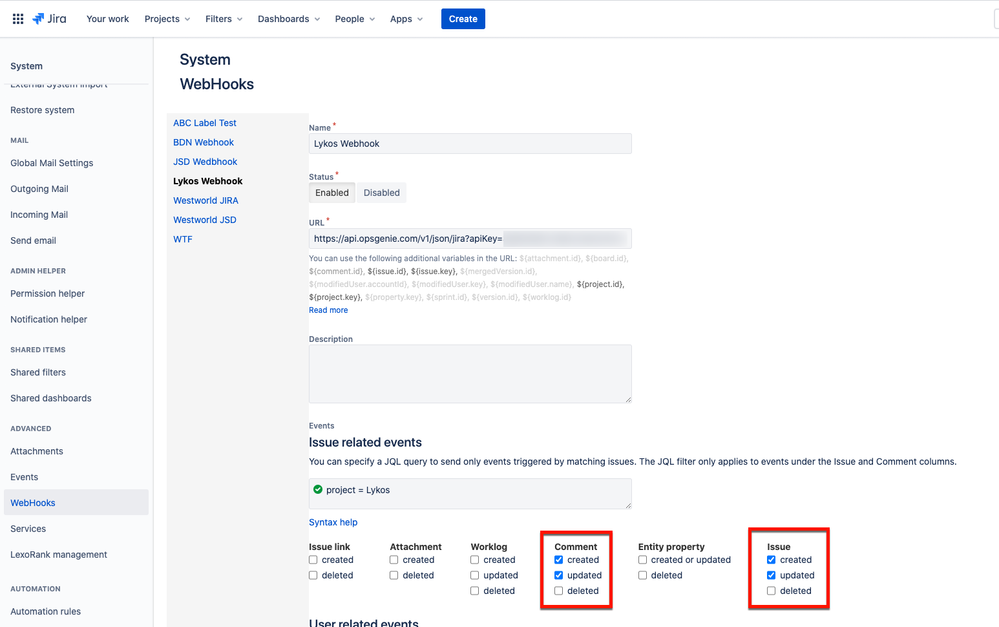Screen dimensions: 999x627
Task: Toggle Worklog created checkbox
Action: pos(475,560)
